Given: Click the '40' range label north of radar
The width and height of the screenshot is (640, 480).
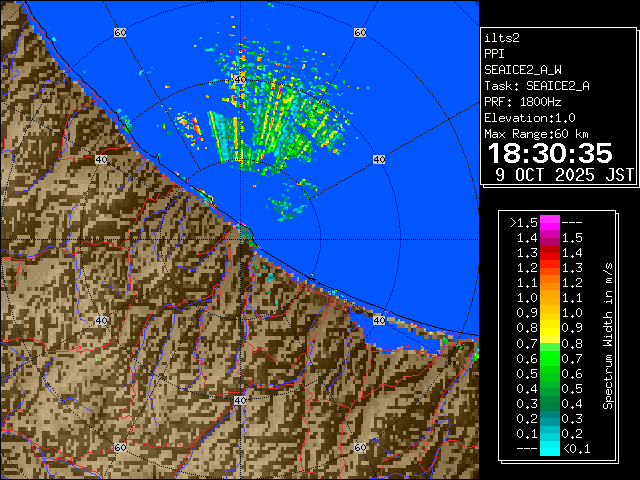Looking at the screenshot, I should click(x=239, y=78).
